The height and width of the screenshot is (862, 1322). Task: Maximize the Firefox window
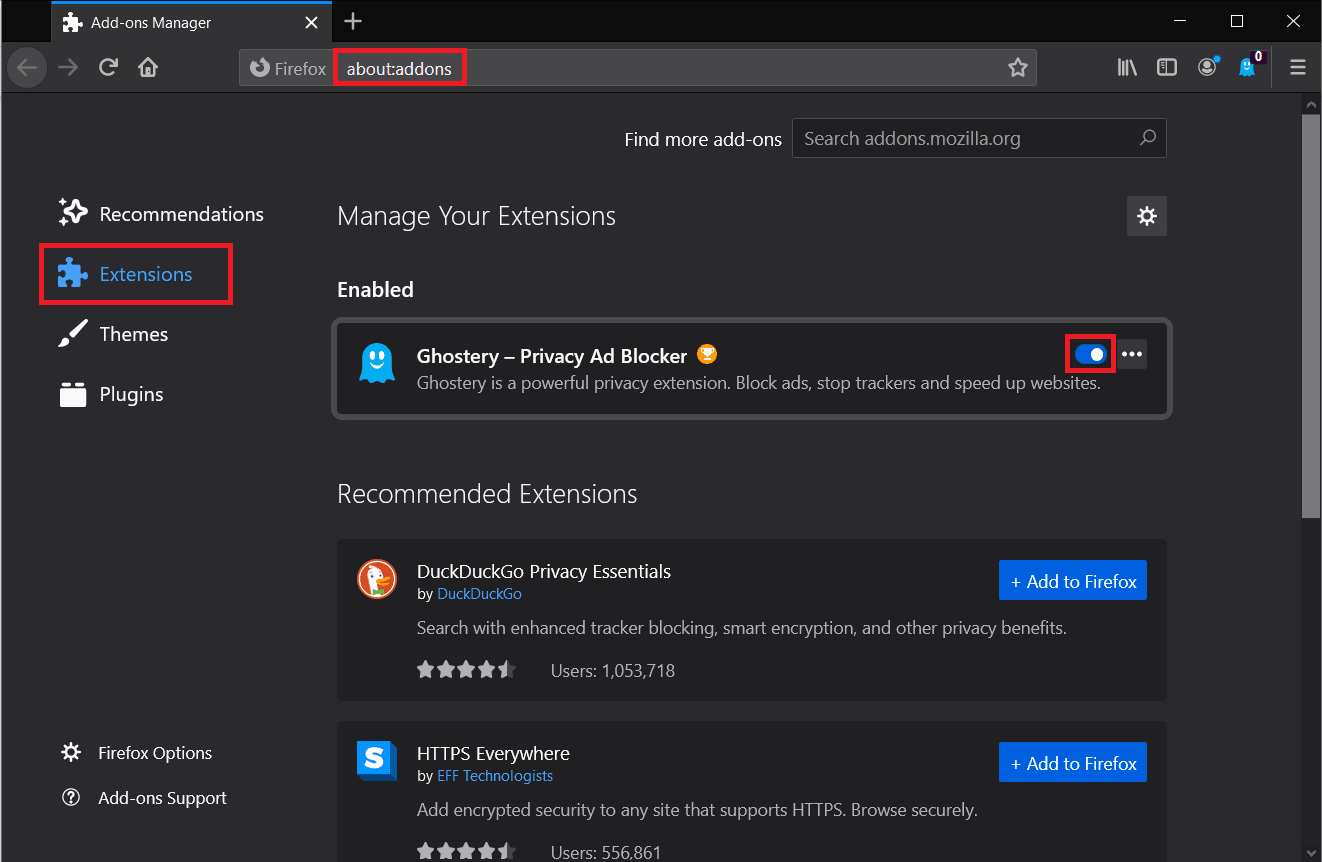click(x=1237, y=21)
